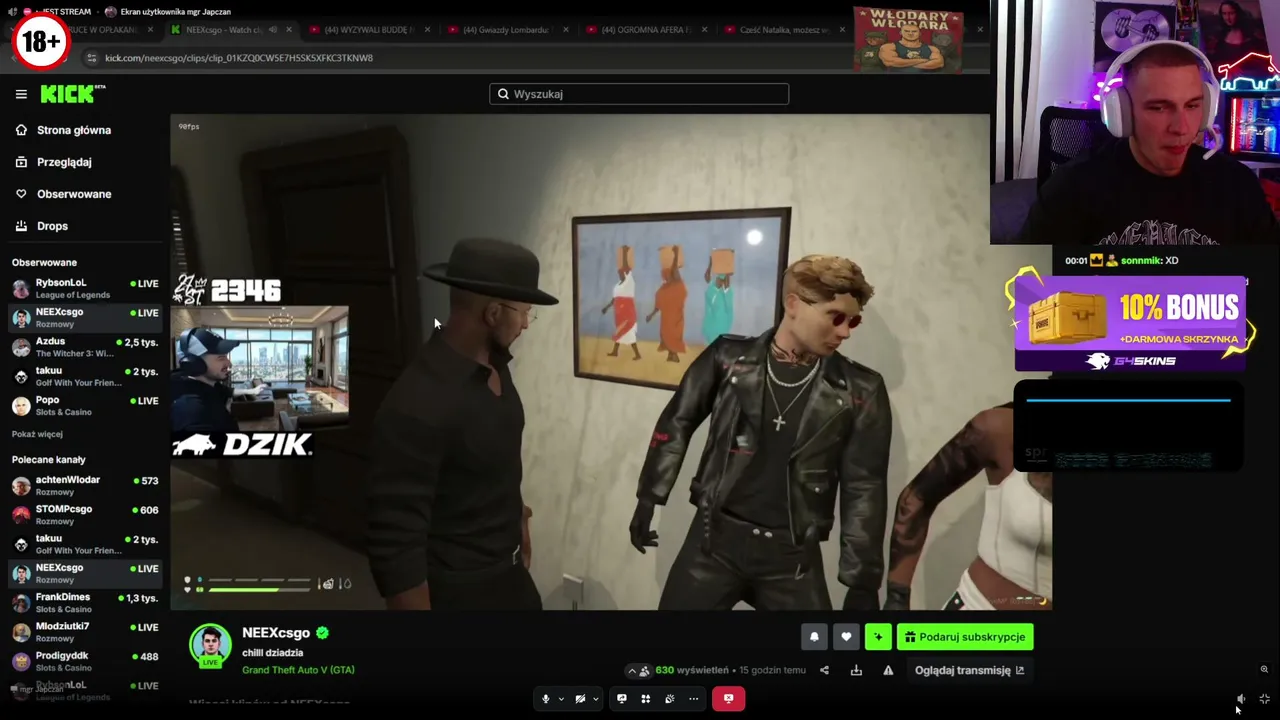The width and height of the screenshot is (1280, 720).
Task: Toggle the heart follow button
Action: click(846, 637)
